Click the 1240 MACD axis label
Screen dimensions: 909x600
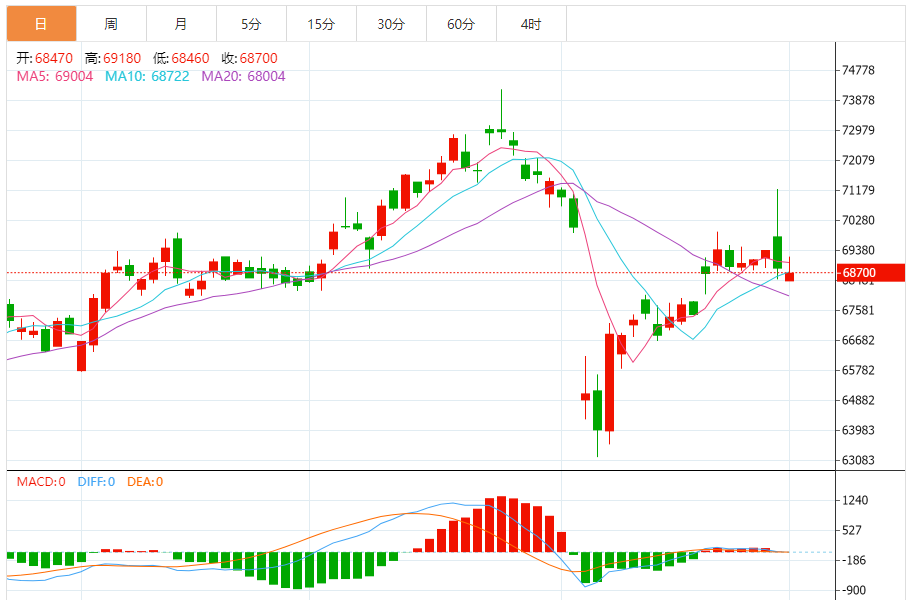pos(855,500)
